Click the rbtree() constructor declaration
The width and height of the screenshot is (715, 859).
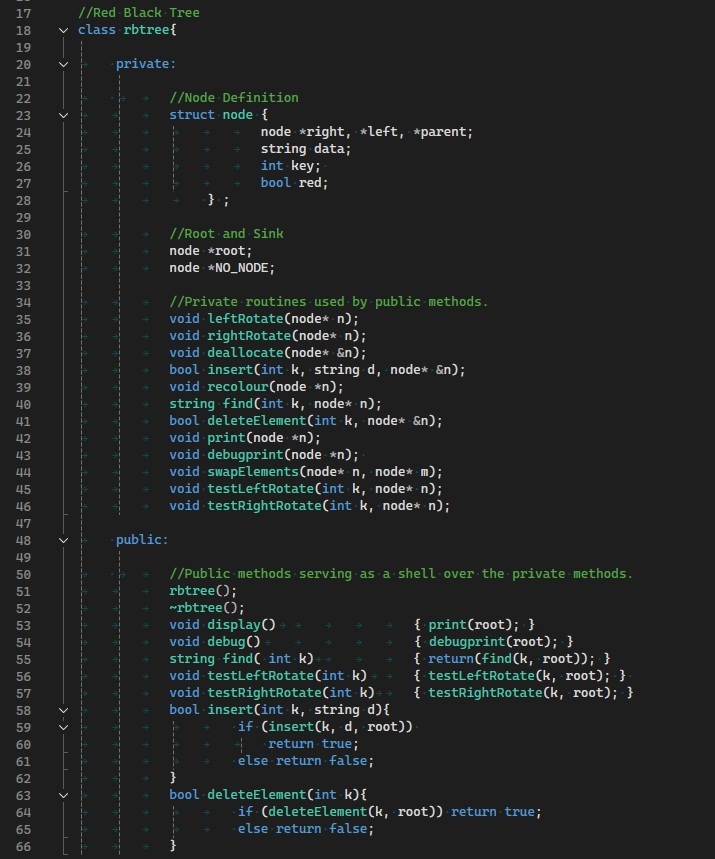(203, 591)
